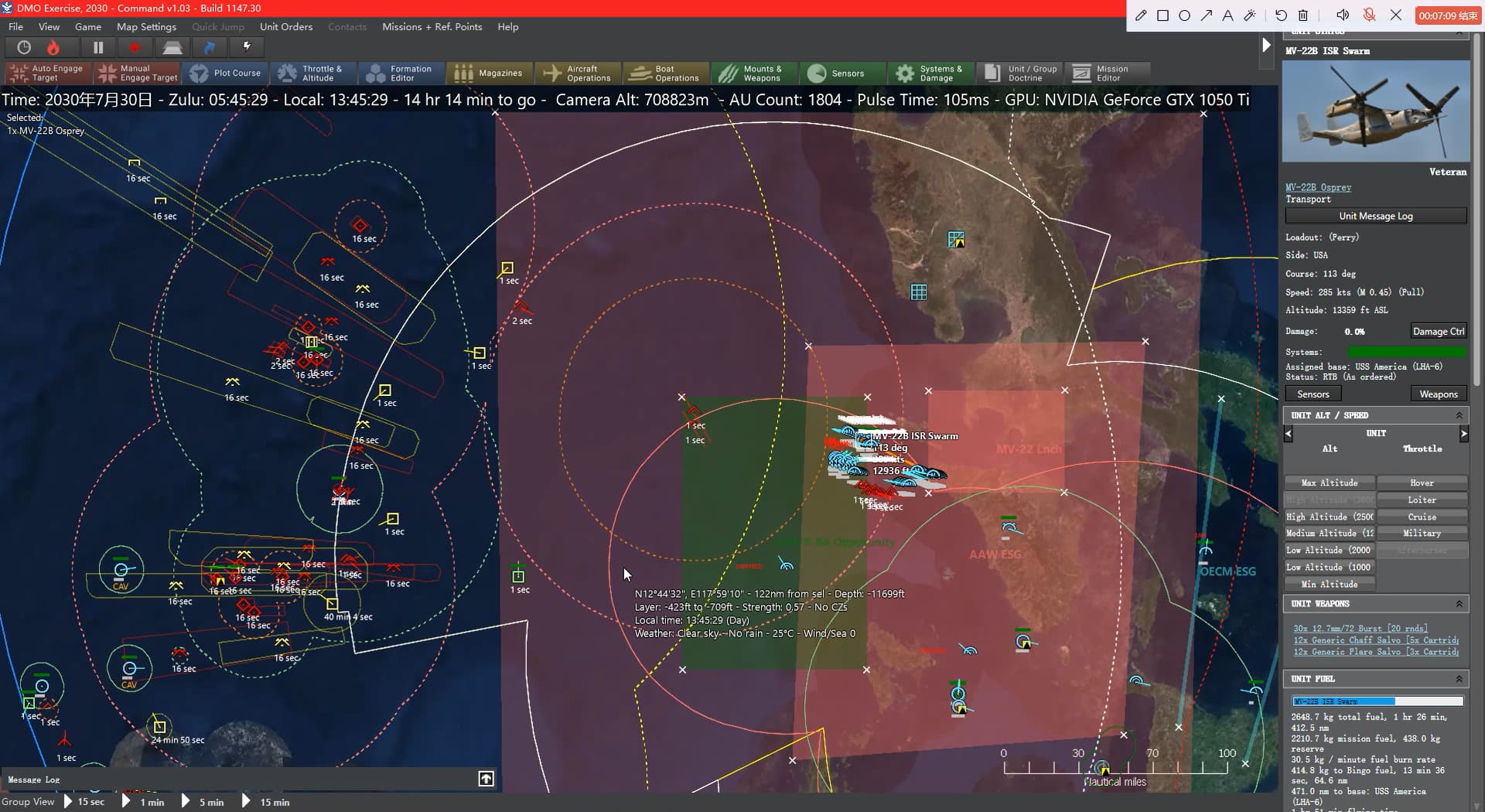Undo the last annotation
Viewport: 1485px width, 812px height.
click(1281, 15)
